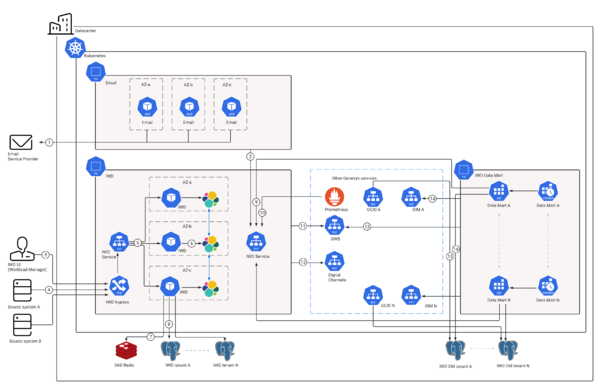Select the Elasticsearch icon in AZ-b
The width and height of the screenshot is (600, 388).
tap(210, 243)
